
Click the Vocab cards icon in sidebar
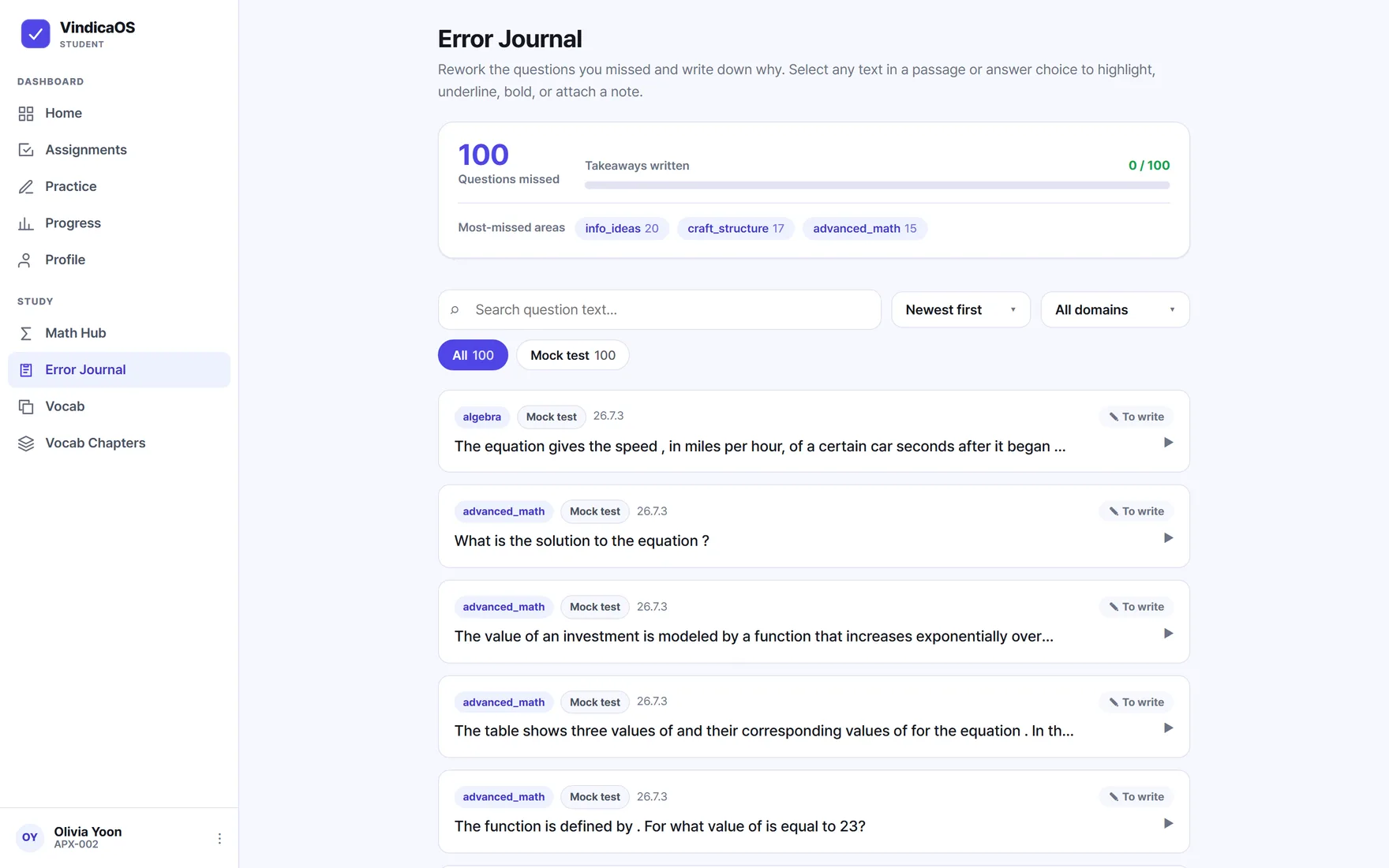pos(26,407)
